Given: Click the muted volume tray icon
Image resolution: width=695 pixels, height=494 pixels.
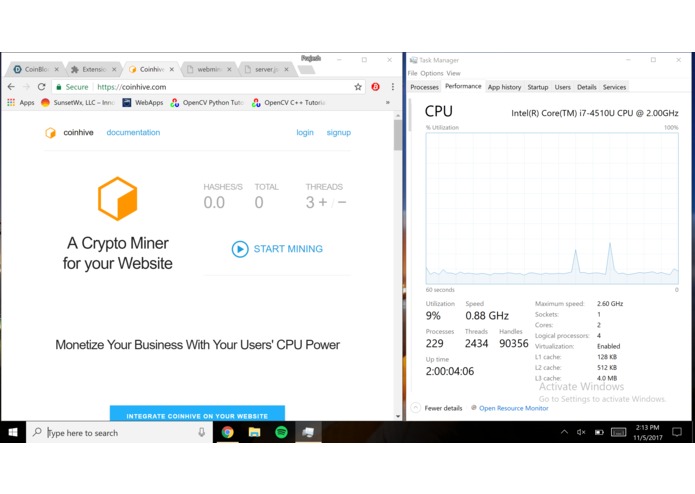Looking at the screenshot, I should (581, 432).
